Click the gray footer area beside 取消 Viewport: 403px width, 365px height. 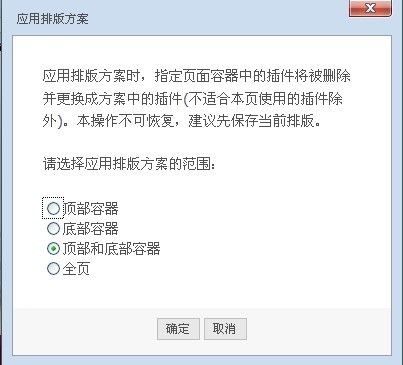coord(317,330)
